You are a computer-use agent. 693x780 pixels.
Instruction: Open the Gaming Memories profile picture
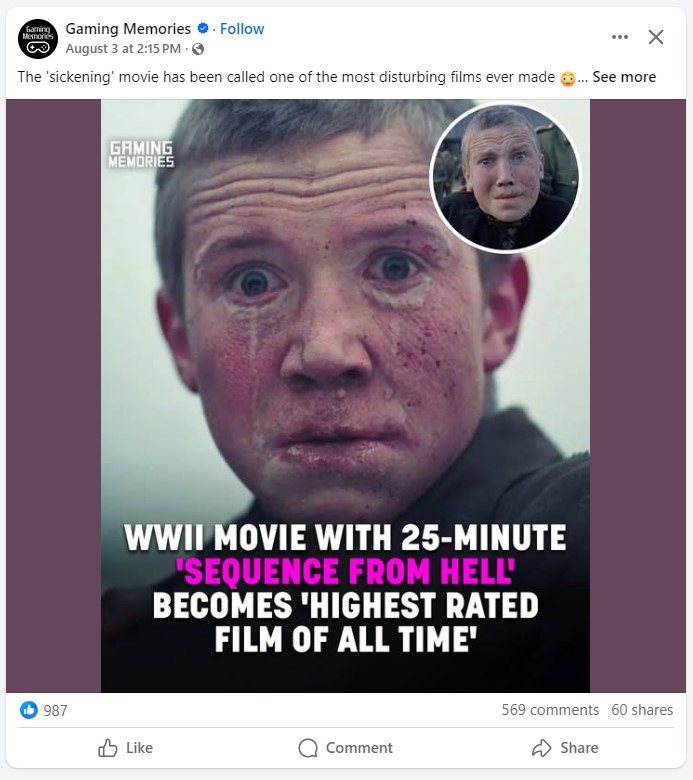coord(38,39)
